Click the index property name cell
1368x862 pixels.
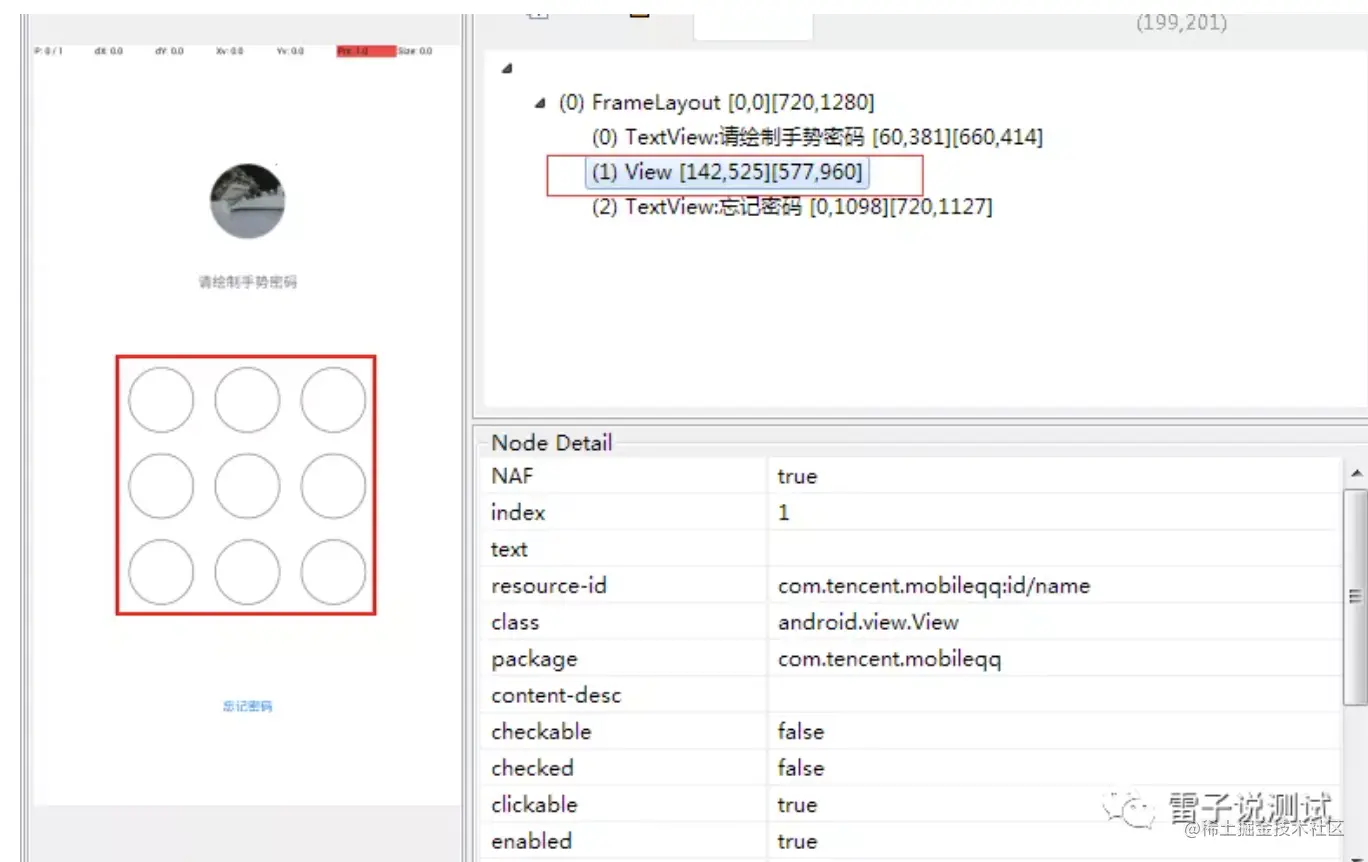point(624,512)
